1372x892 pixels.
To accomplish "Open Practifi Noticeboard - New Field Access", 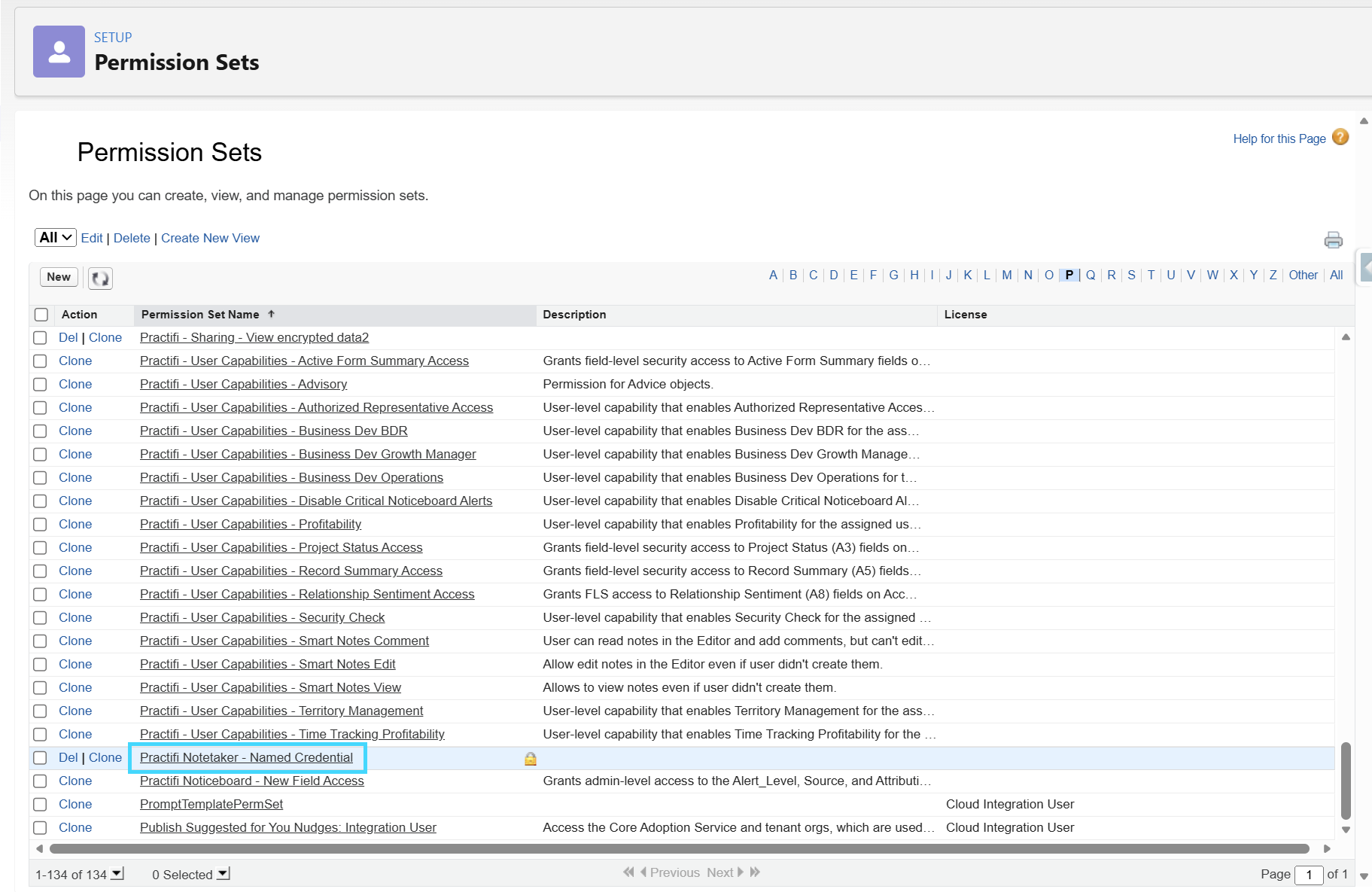I will 252,781.
